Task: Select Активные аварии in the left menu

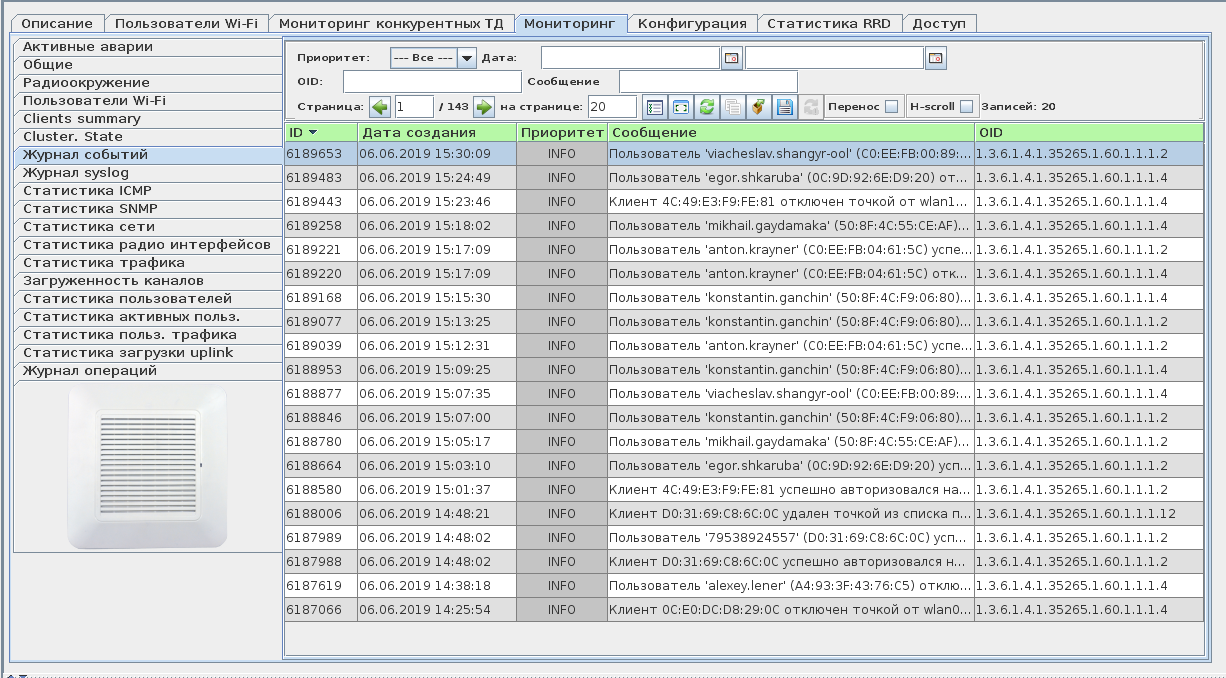Action: click(88, 47)
